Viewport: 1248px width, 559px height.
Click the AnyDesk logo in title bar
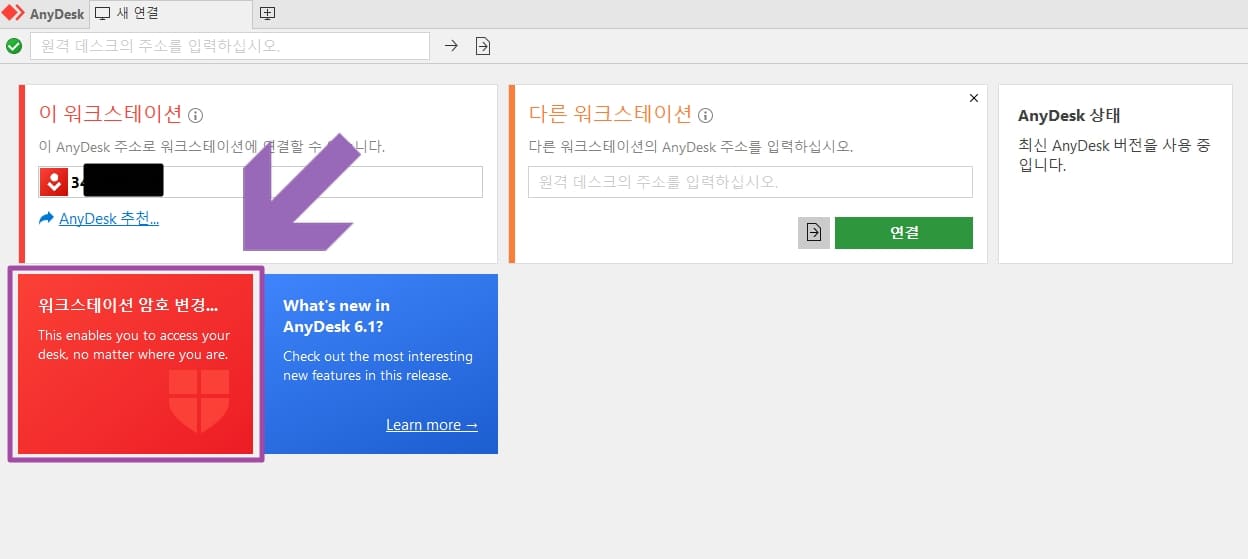click(13, 14)
